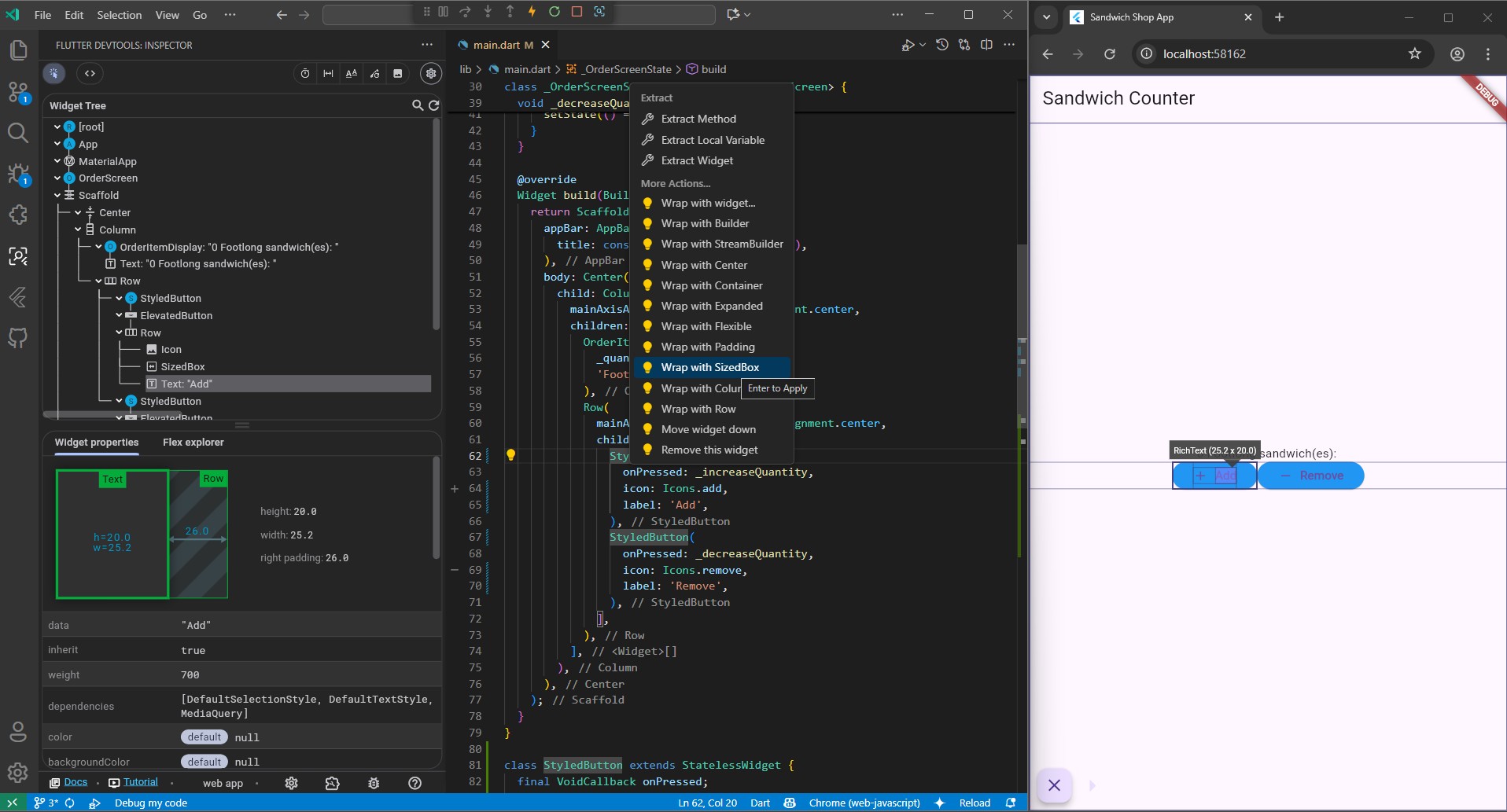Toggle the text scaling debug option
Viewport: 1507px width, 812px height.
click(352, 73)
